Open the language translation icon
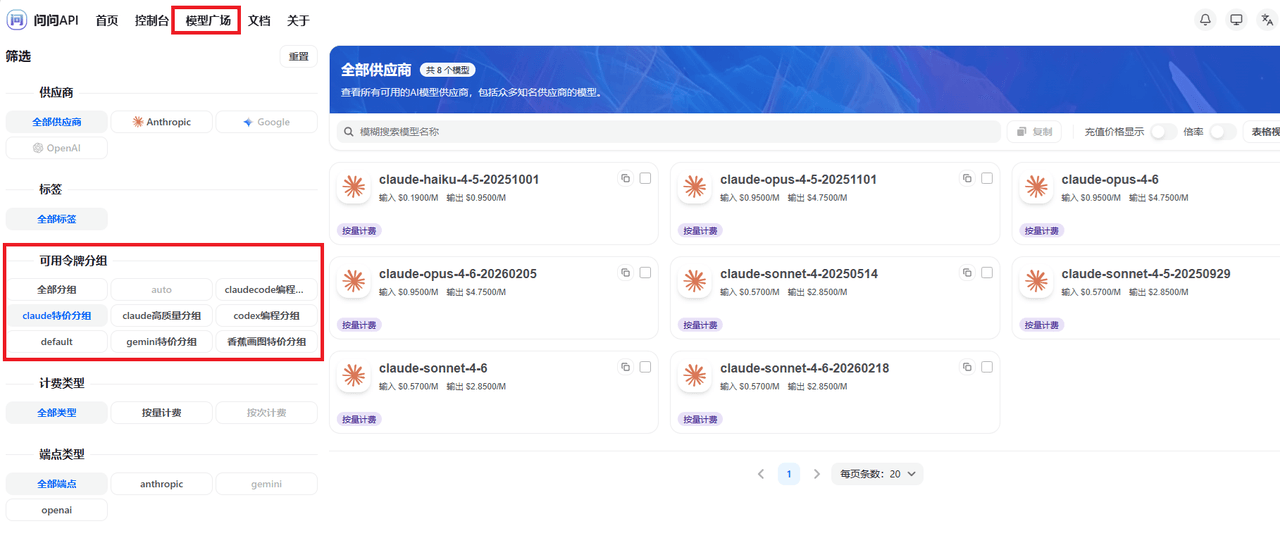 [1267, 20]
